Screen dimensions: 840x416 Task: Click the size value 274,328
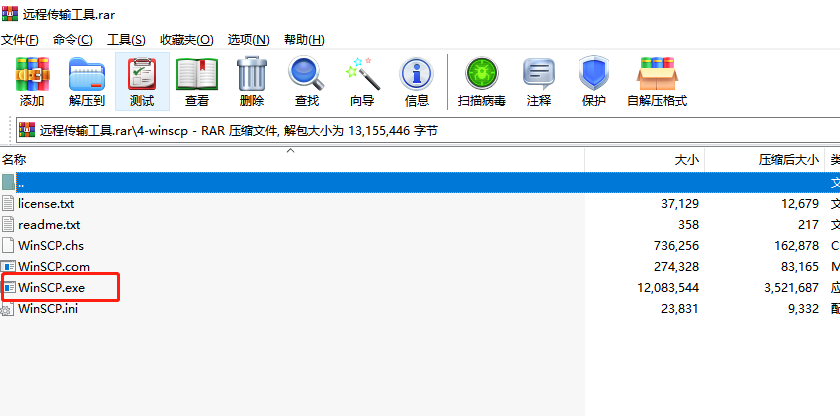[677, 266]
